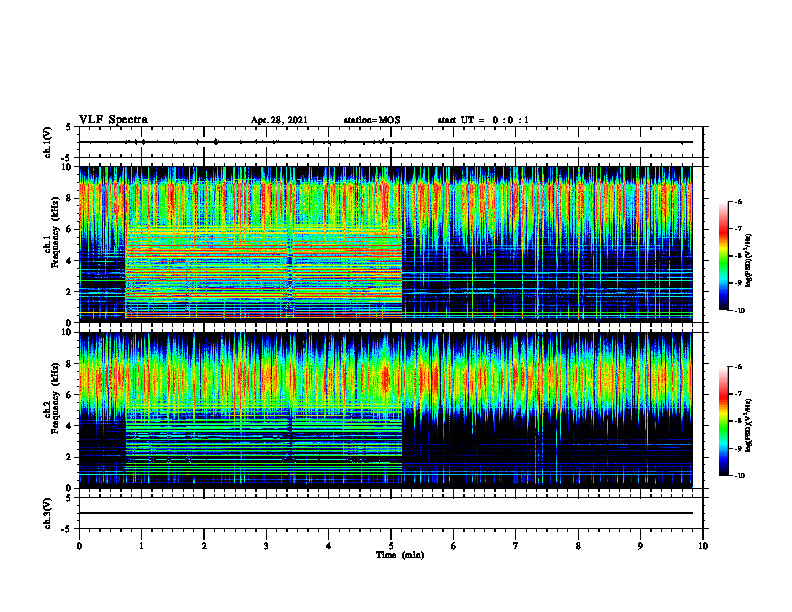Image resolution: width=792 pixels, height=612 pixels.
Task: Click the ch.1 color scale "log(PSD)" unit label
Action: pos(750,260)
